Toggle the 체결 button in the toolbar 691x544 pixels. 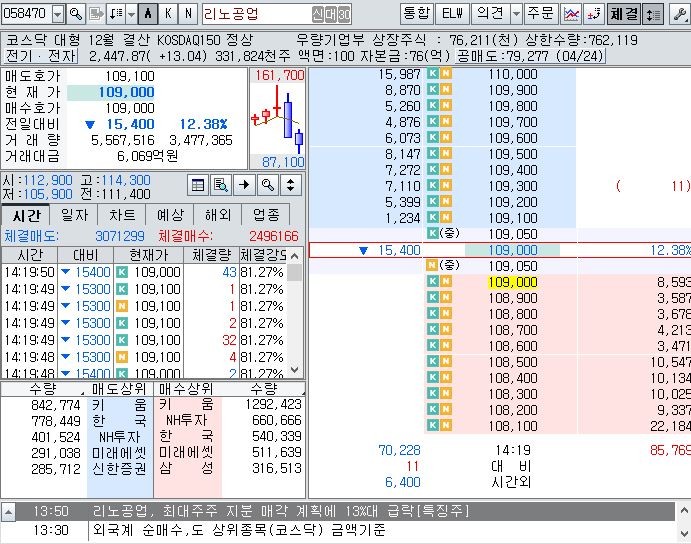[x=624, y=14]
